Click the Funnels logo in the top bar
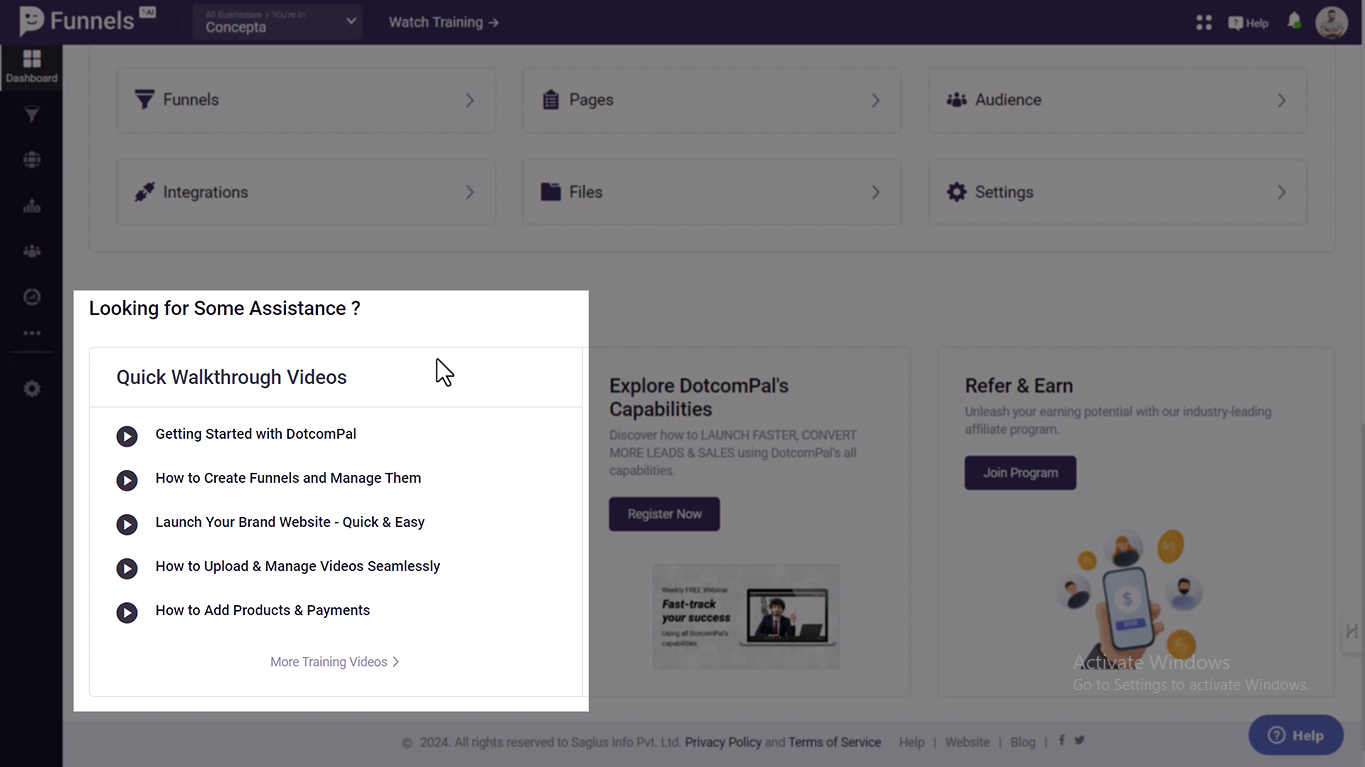This screenshot has height=767, width=1365. click(87, 21)
